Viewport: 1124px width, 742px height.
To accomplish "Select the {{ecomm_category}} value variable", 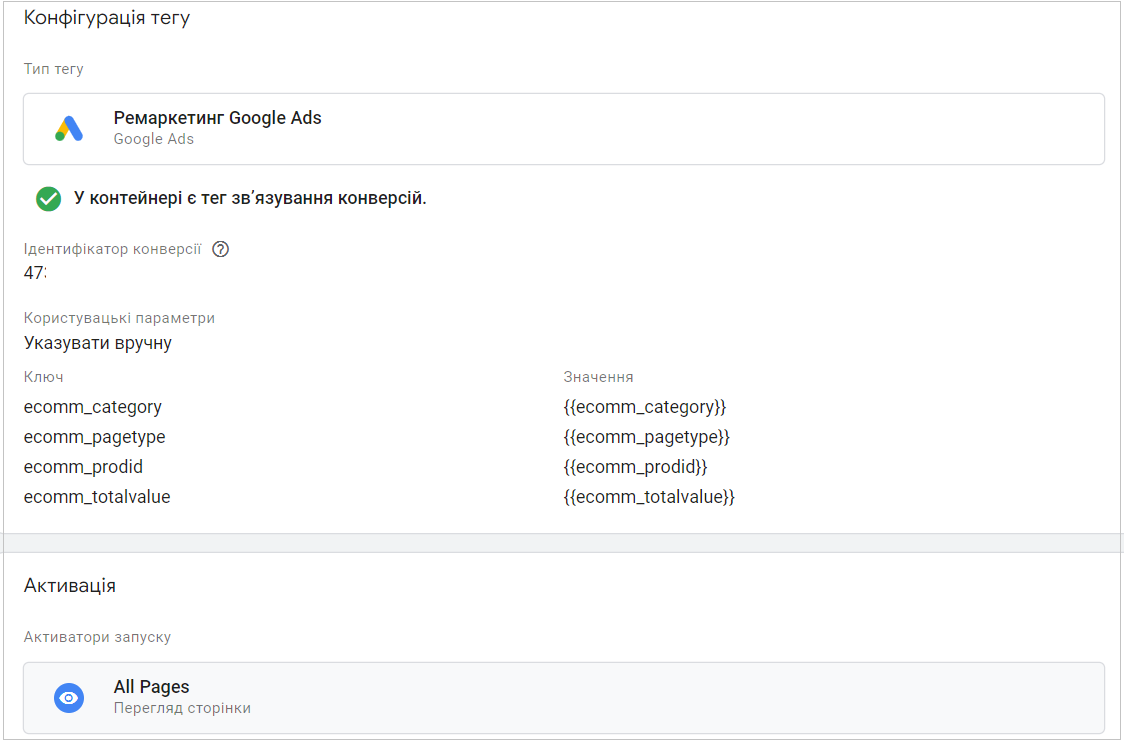I will tap(644, 407).
